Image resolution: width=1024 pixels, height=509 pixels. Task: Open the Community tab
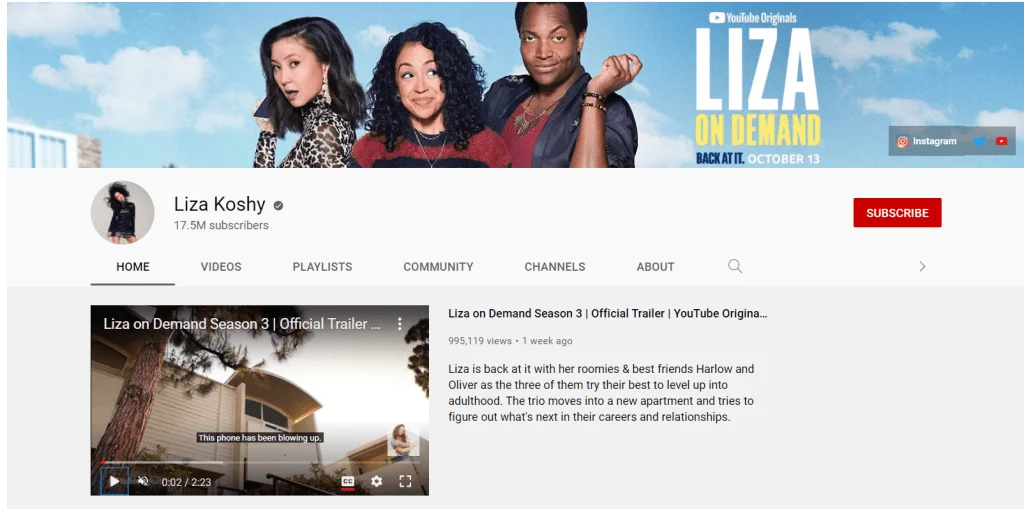438,267
